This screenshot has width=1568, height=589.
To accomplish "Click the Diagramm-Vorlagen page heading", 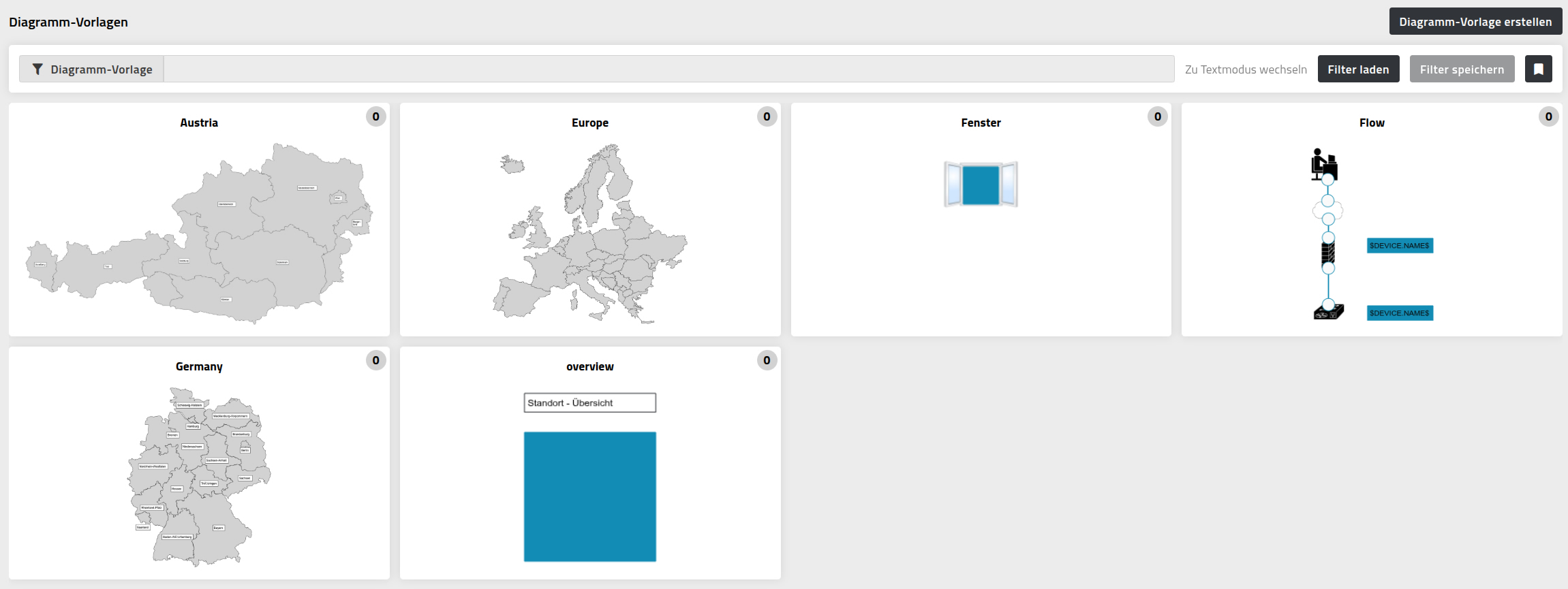I will 68,22.
